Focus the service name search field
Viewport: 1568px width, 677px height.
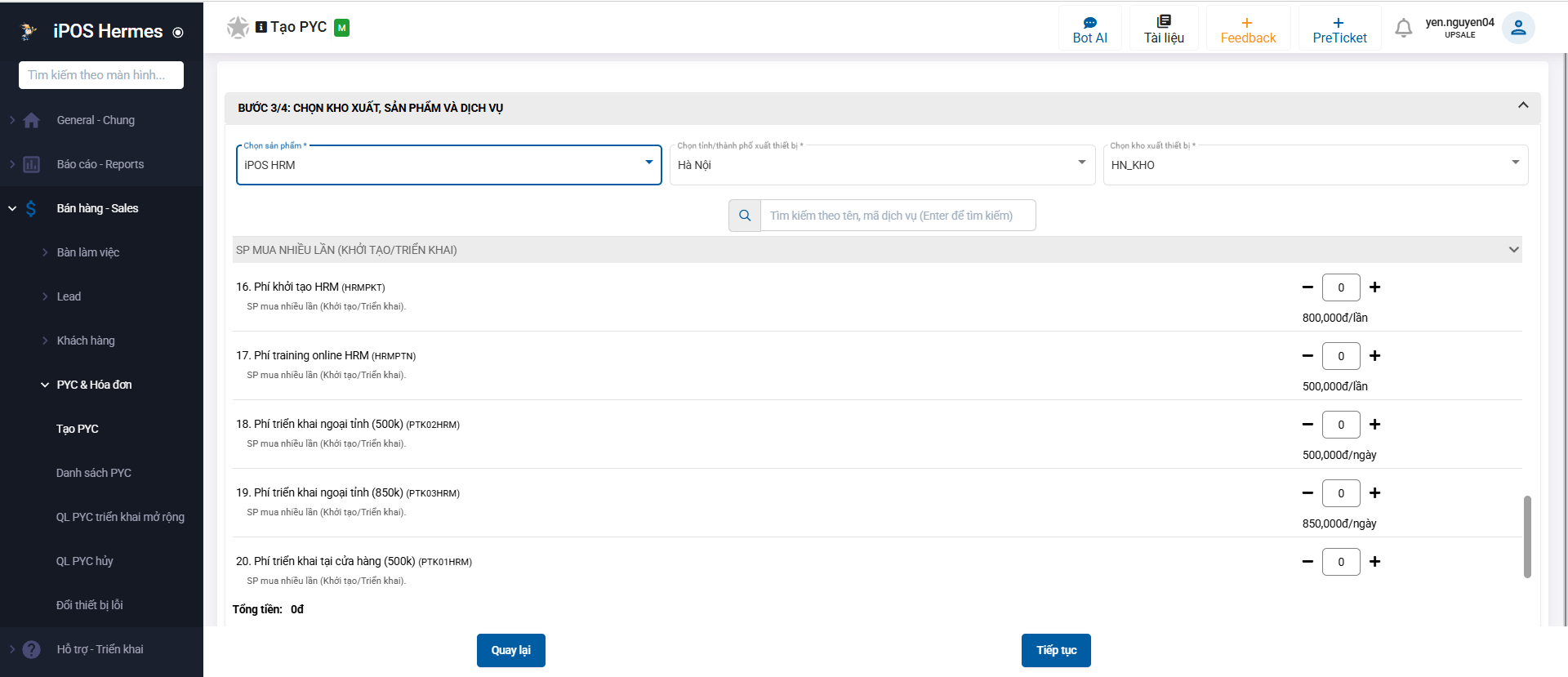point(898,216)
